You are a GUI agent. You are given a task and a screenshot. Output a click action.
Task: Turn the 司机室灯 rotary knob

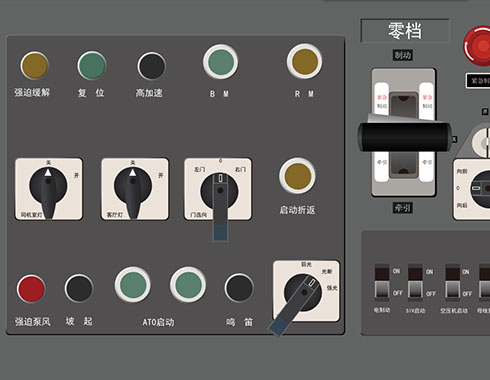coord(49,189)
